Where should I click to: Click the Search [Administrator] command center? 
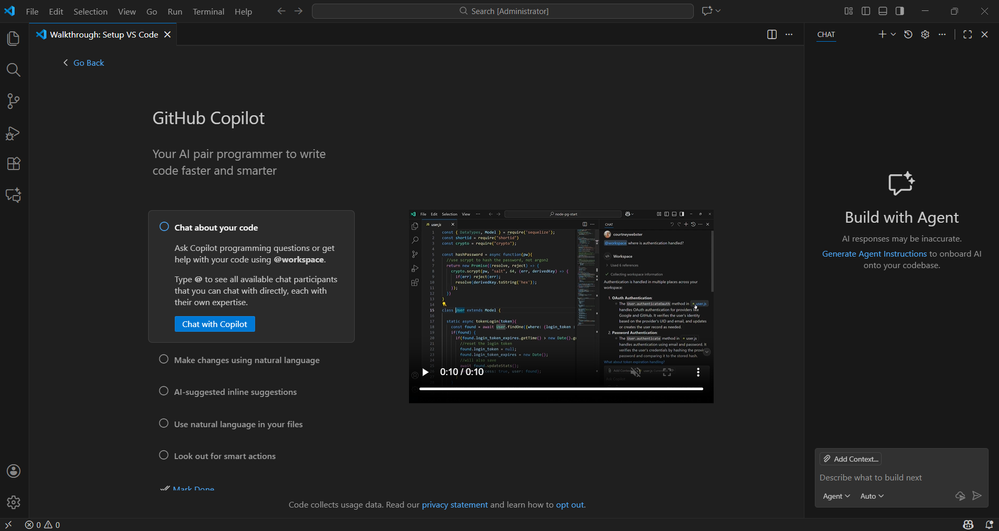(503, 11)
